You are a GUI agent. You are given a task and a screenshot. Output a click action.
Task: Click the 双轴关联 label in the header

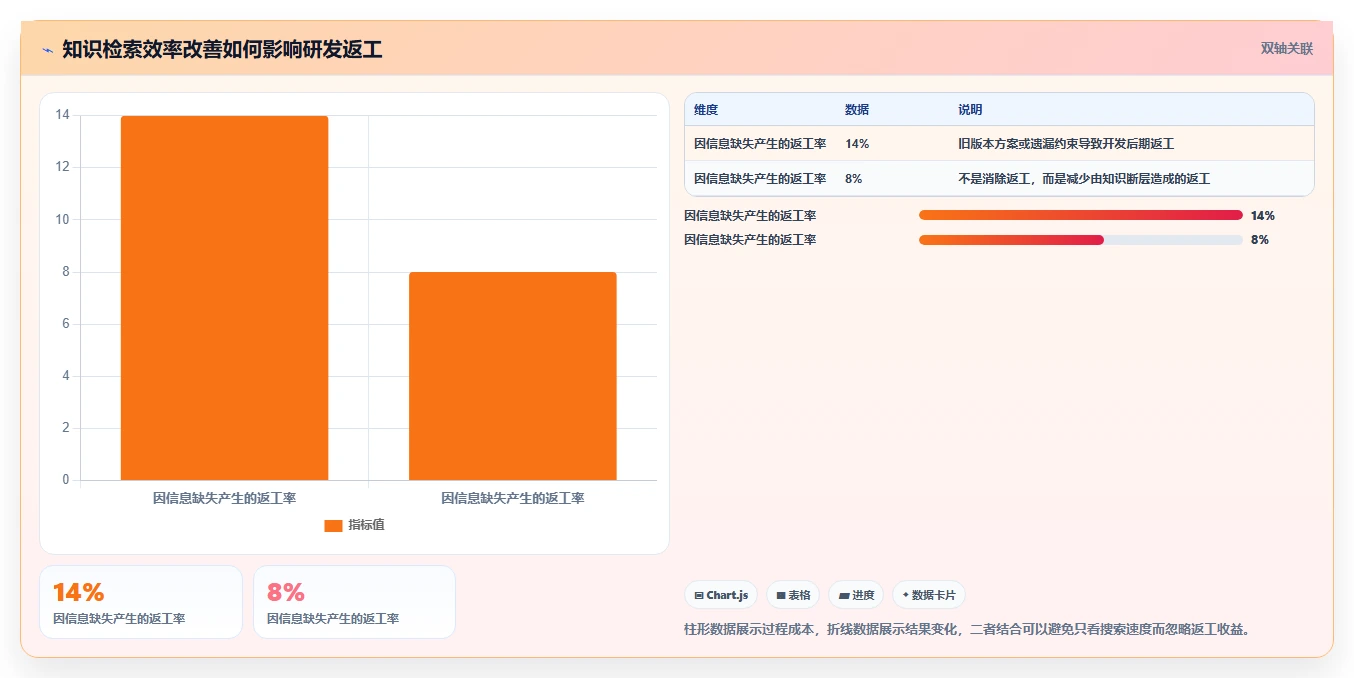tap(1287, 48)
